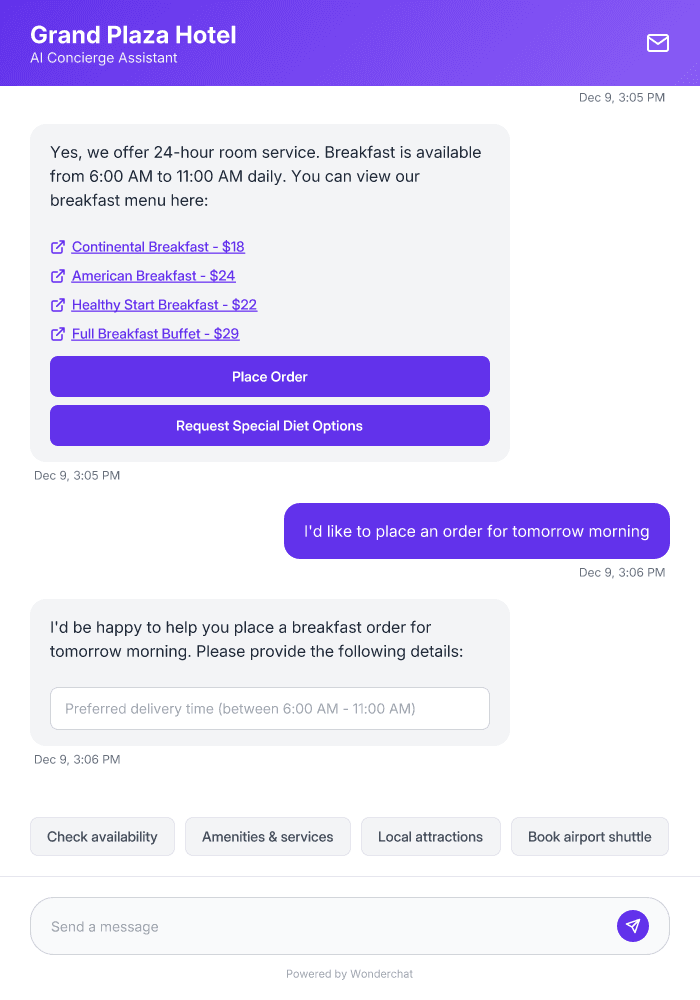
Task: Click the send message paper plane icon
Action: click(x=633, y=925)
